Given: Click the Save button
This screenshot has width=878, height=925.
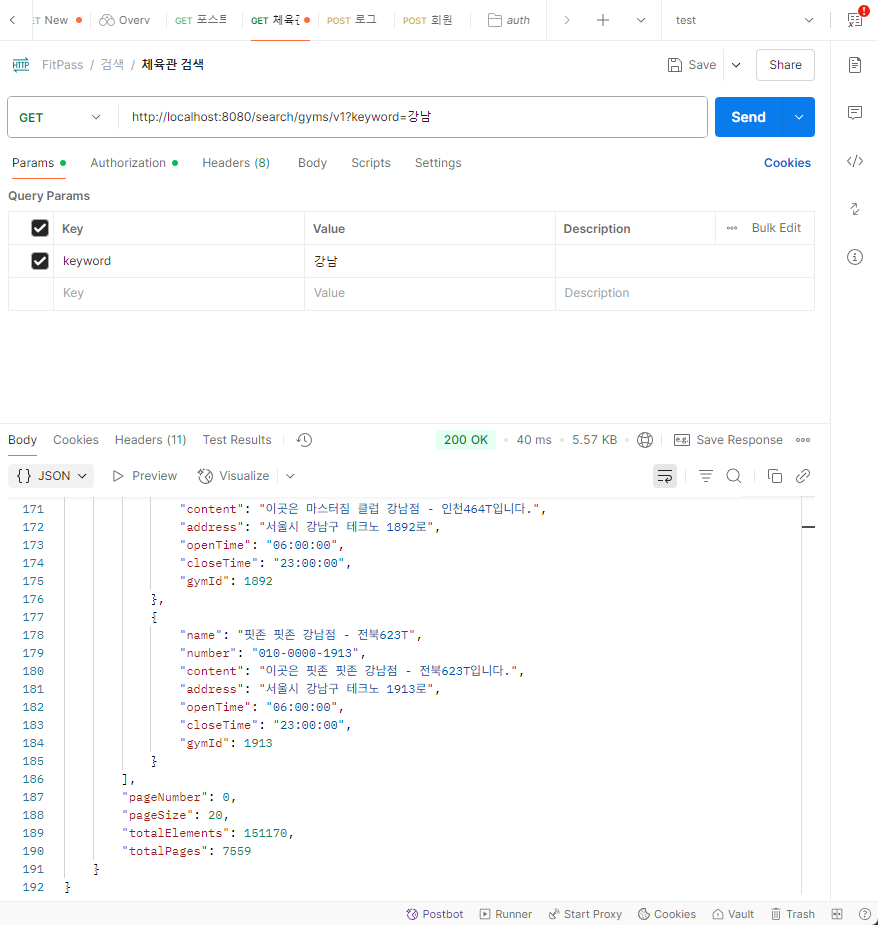Looking at the screenshot, I should [x=692, y=65].
